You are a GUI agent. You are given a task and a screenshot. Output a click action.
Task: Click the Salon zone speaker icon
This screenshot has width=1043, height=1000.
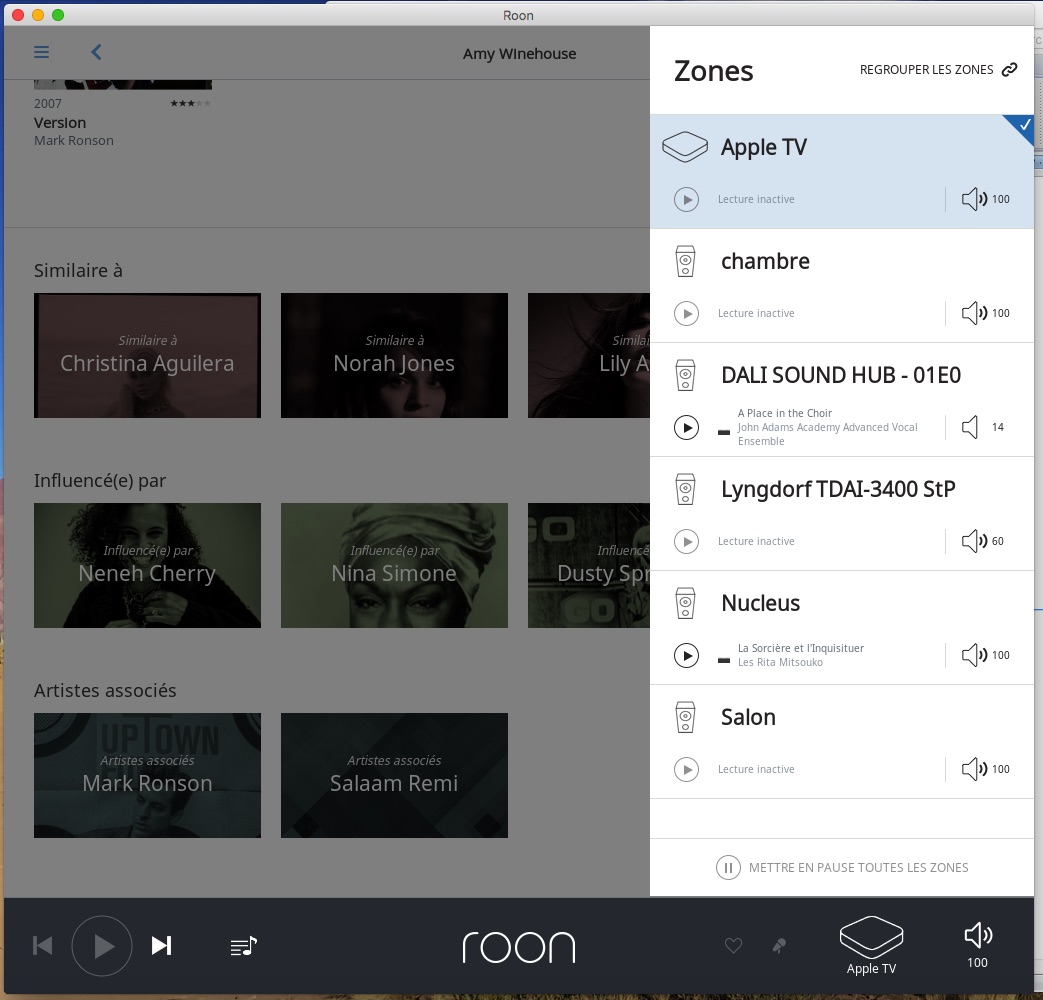pyautogui.click(x=685, y=717)
